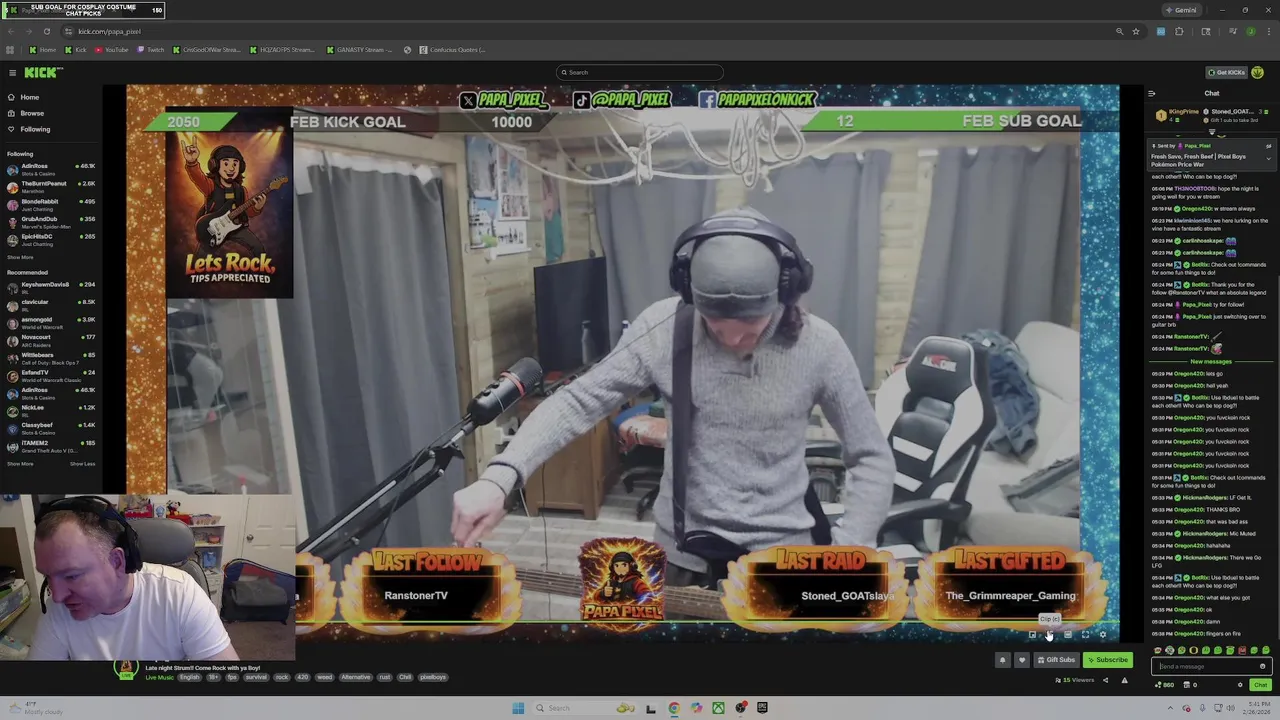The height and width of the screenshot is (720, 1280).
Task: Focus the Kick search box
Action: click(640, 72)
